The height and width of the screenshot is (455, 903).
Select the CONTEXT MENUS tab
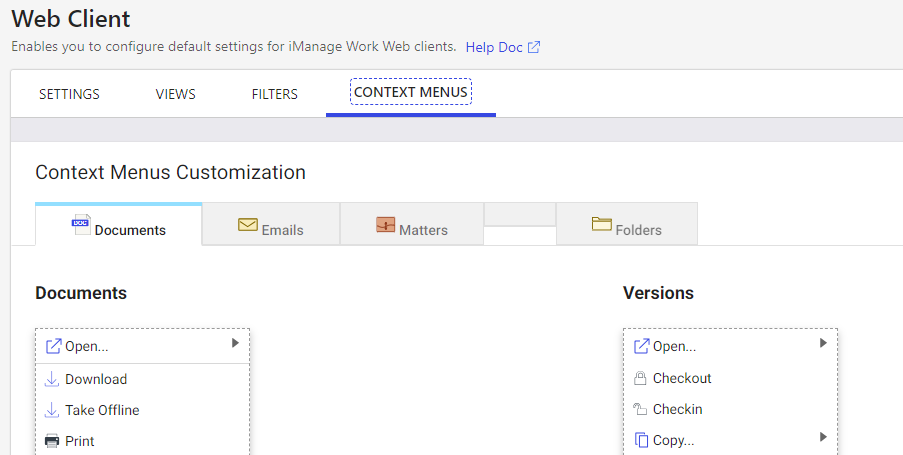[411, 92]
